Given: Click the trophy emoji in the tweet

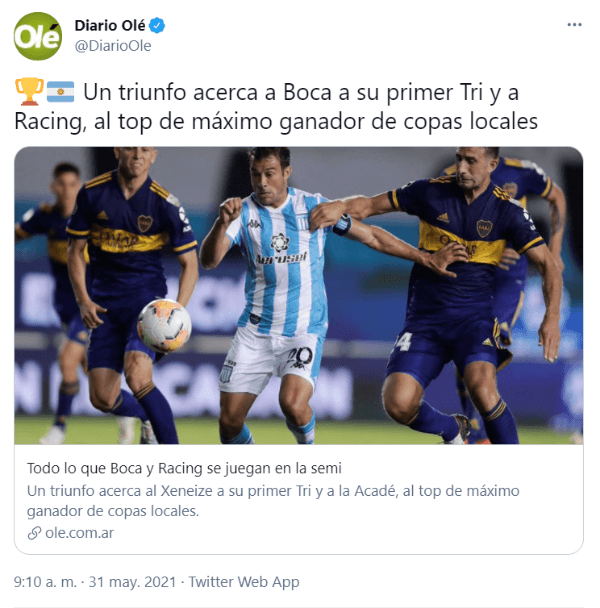Looking at the screenshot, I should [x=29, y=92].
